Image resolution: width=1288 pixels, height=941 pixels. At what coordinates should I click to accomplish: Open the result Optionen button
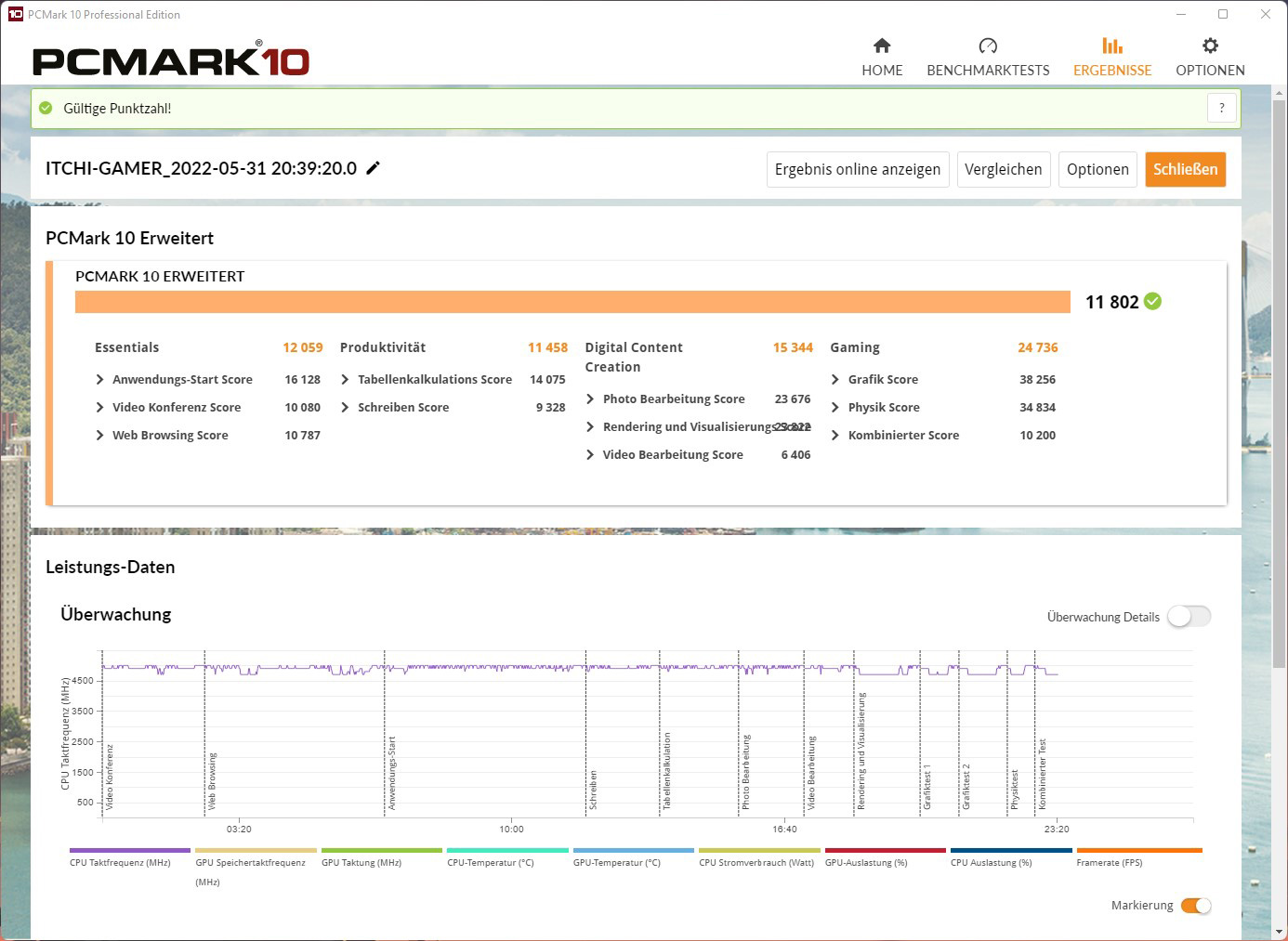[1097, 169]
